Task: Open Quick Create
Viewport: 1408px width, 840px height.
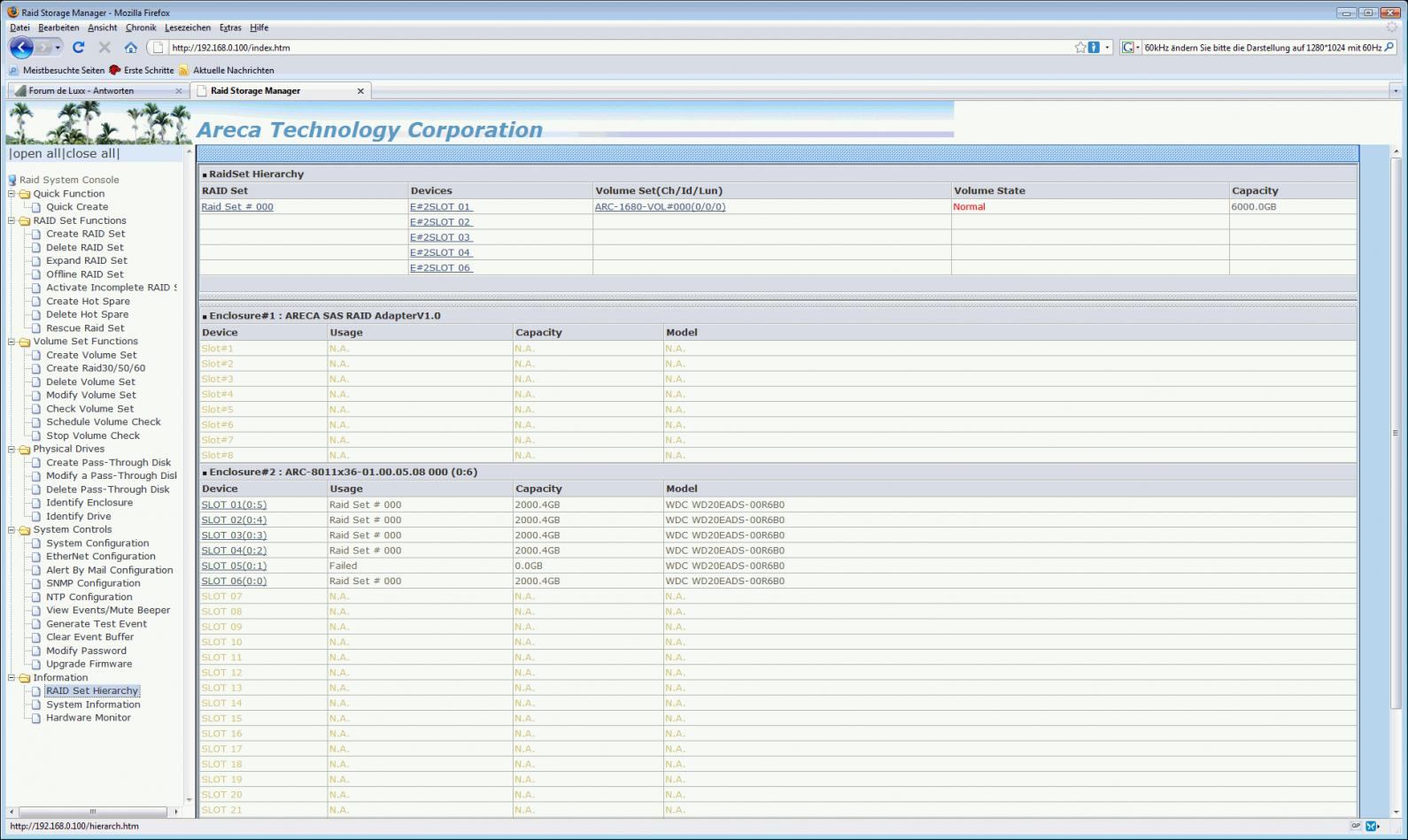Action: pos(77,207)
